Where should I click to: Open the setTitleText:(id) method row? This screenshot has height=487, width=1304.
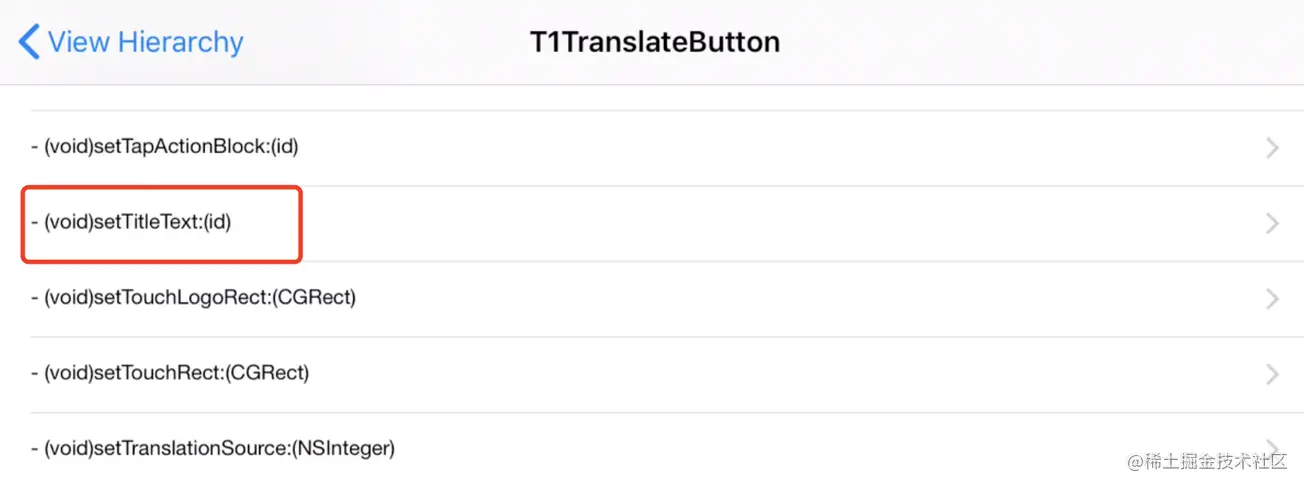tap(652, 224)
